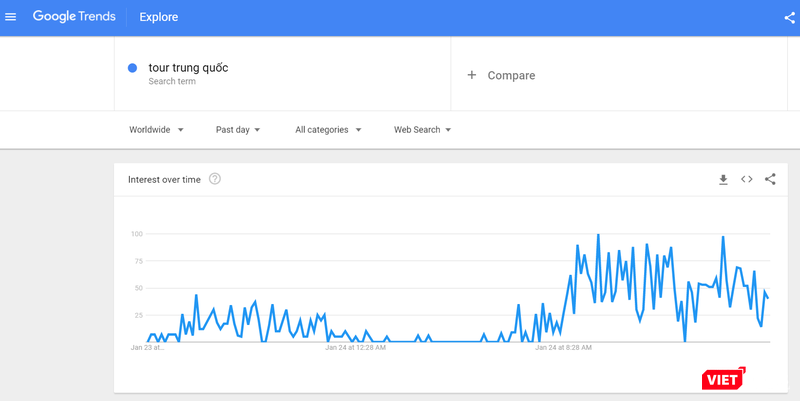Download the interest over time chart data
This screenshot has height=401, width=800.
coord(723,179)
